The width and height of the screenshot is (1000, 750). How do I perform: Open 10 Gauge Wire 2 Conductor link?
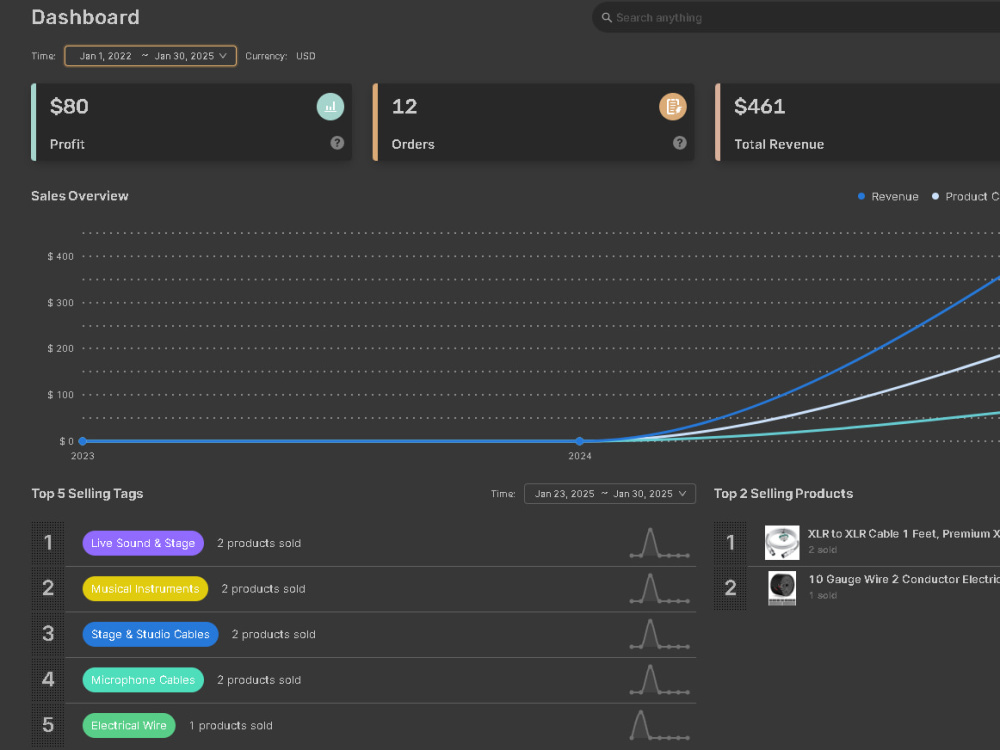click(x=904, y=579)
